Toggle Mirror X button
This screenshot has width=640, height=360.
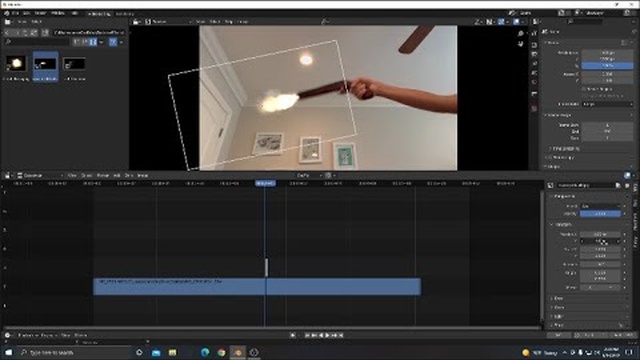[591, 287]
